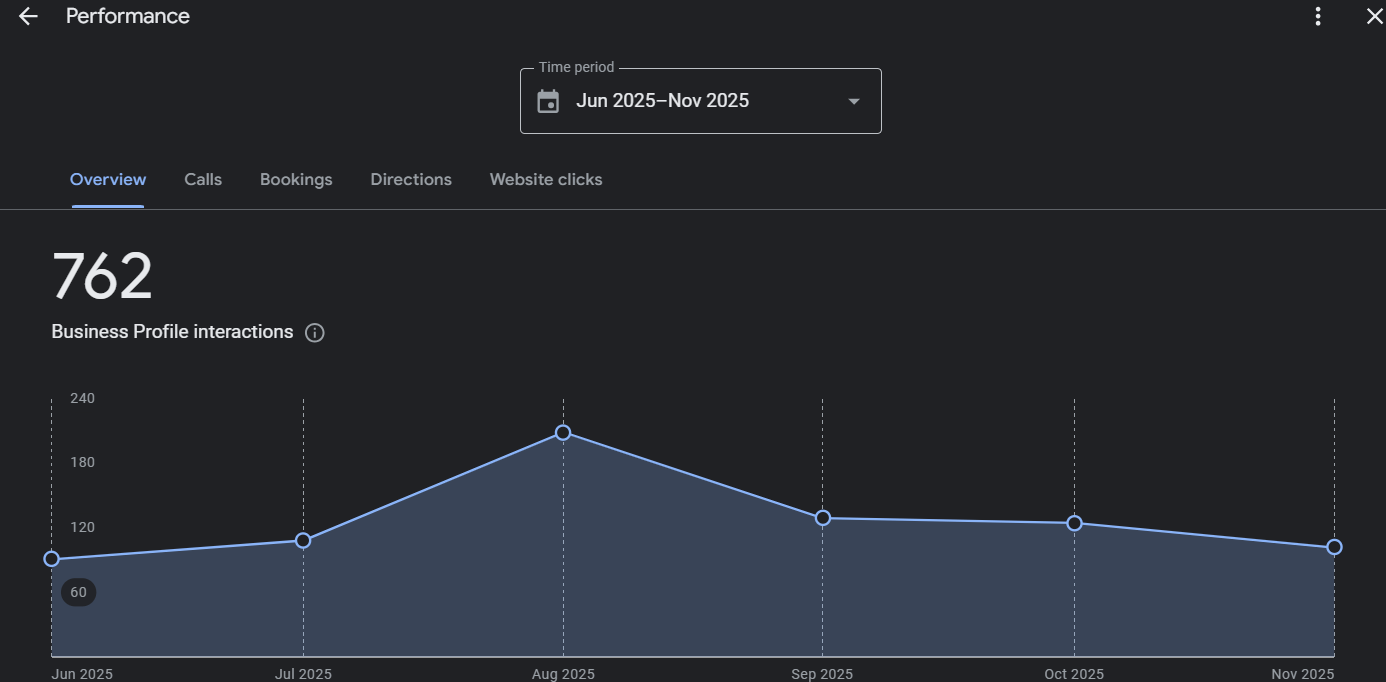Click the back arrow beside Performance
This screenshot has width=1386, height=682.
(x=28, y=16)
